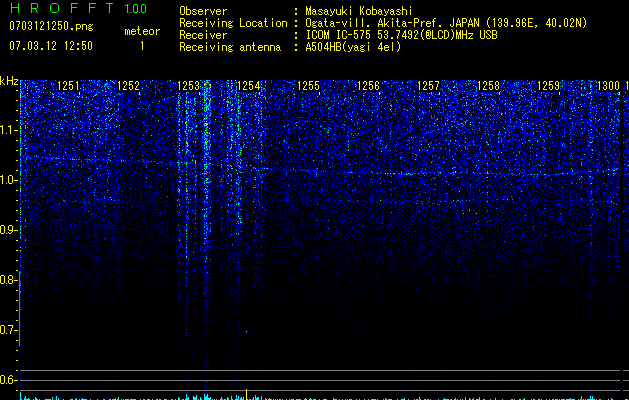Click the meteor count value 1
Viewport: 629px width, 400px height.
coord(142,46)
